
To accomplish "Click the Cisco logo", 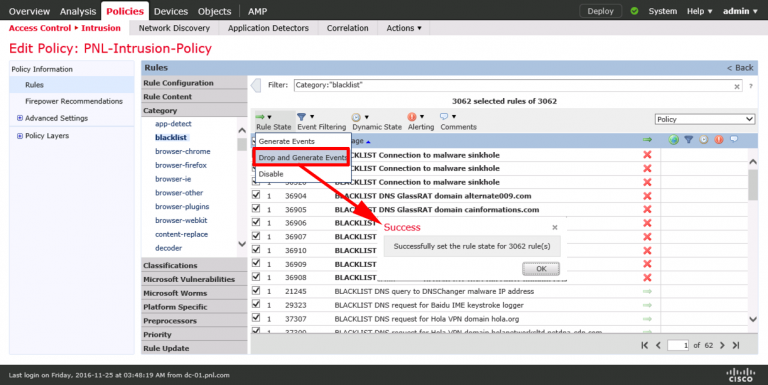I will [x=740, y=375].
